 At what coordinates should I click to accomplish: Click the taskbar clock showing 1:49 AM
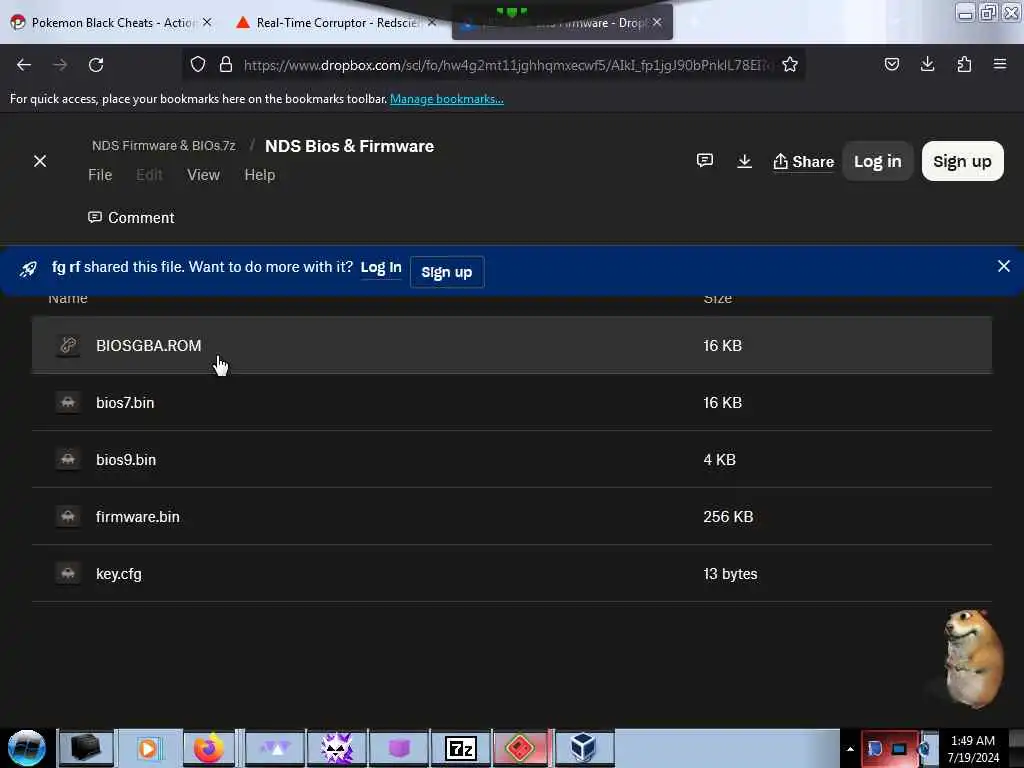pos(973,749)
